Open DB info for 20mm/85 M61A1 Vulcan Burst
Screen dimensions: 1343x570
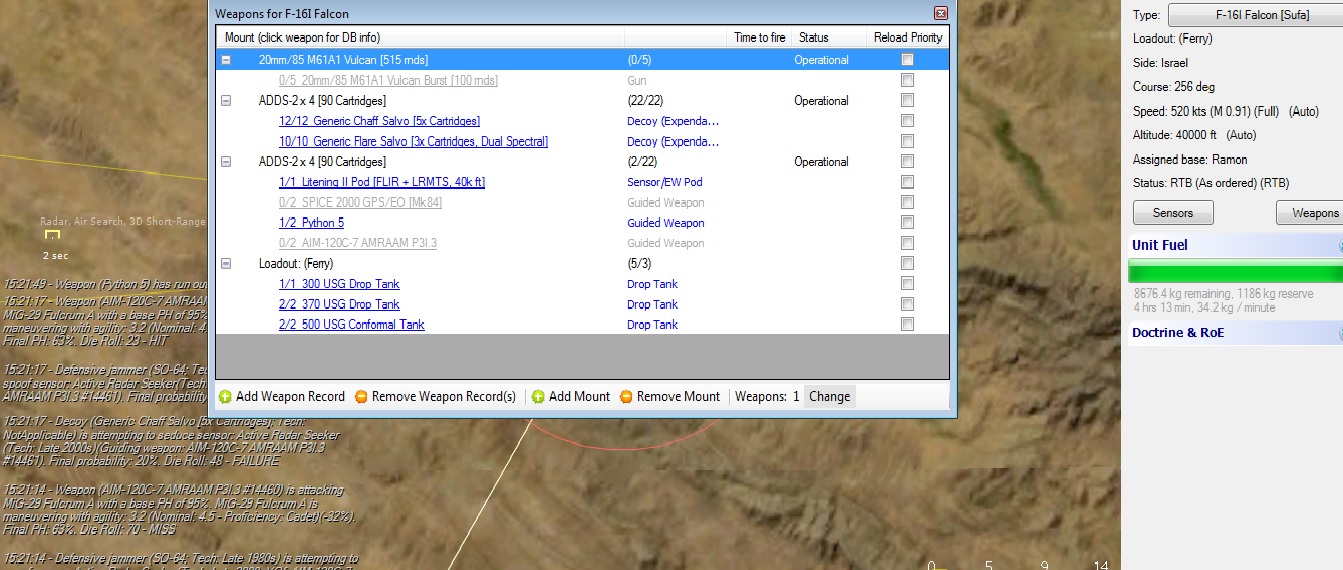click(388, 80)
